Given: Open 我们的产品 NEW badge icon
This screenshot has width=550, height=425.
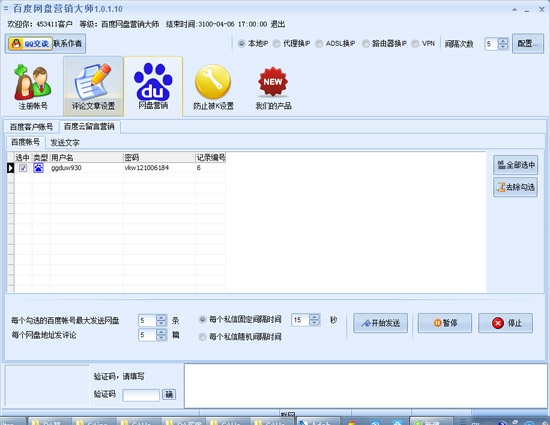Looking at the screenshot, I should click(273, 88).
